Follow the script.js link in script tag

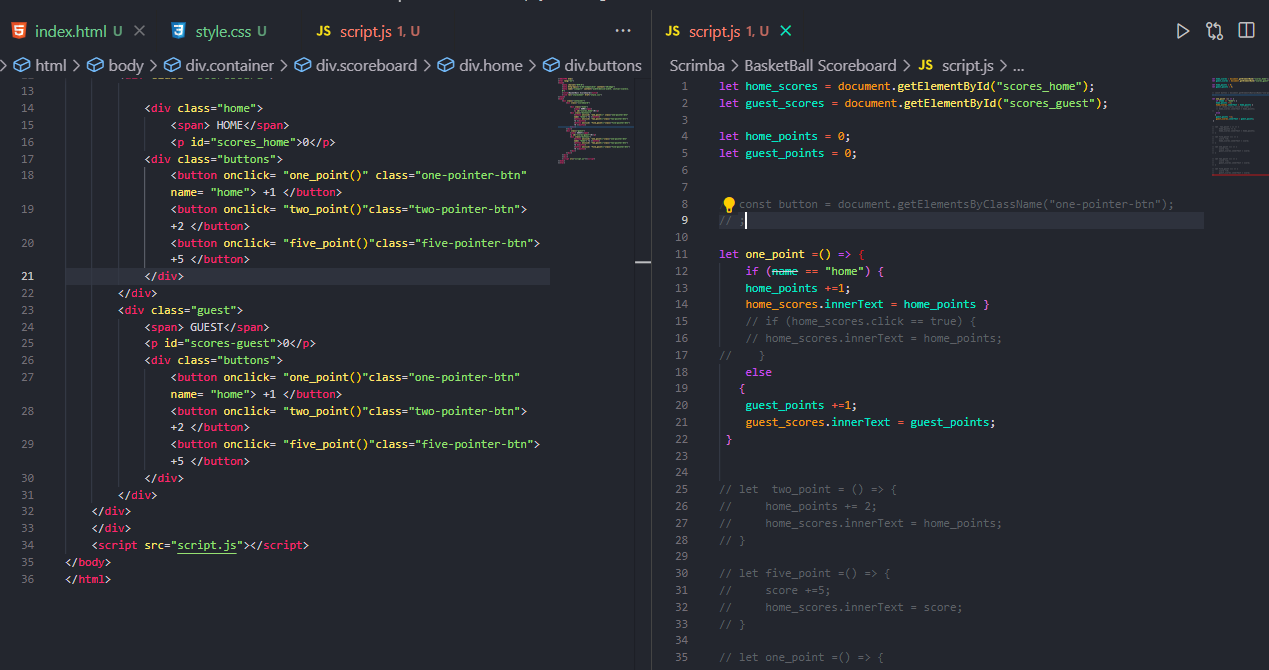206,545
